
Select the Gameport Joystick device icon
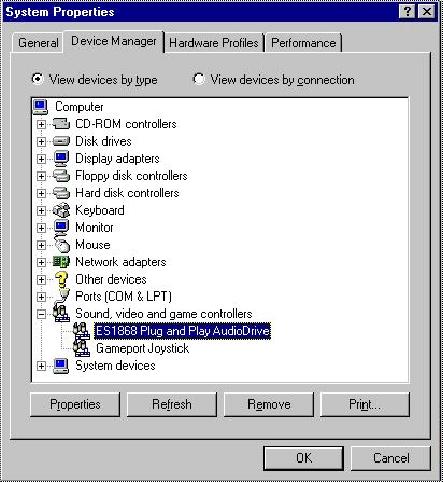point(81,348)
